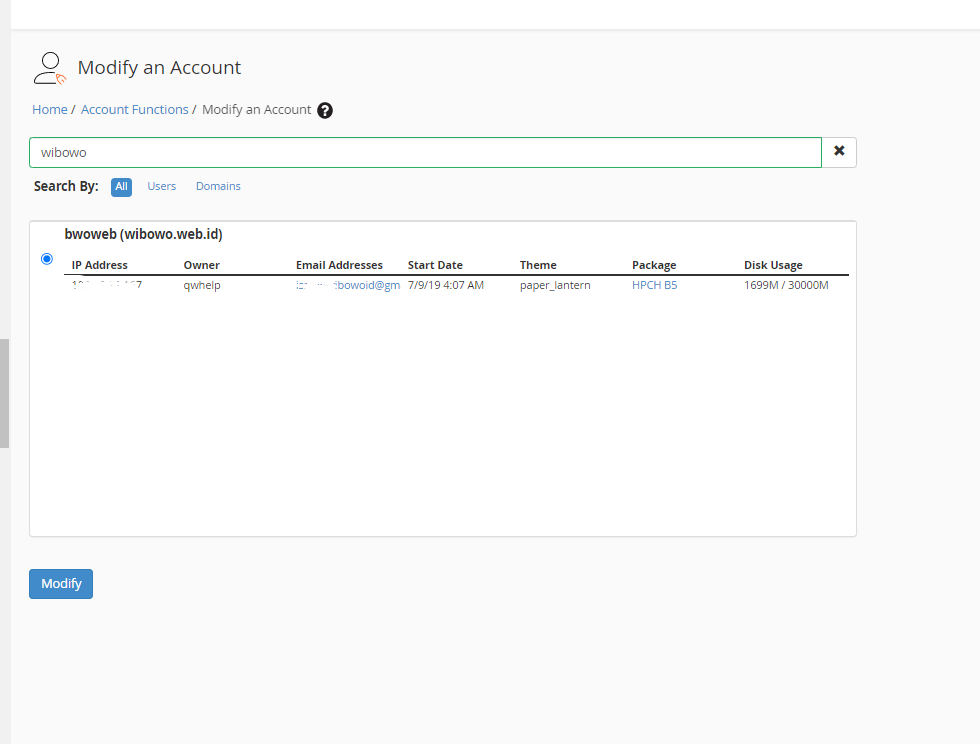
Task: Open help via the question mark icon
Action: pyautogui.click(x=325, y=110)
